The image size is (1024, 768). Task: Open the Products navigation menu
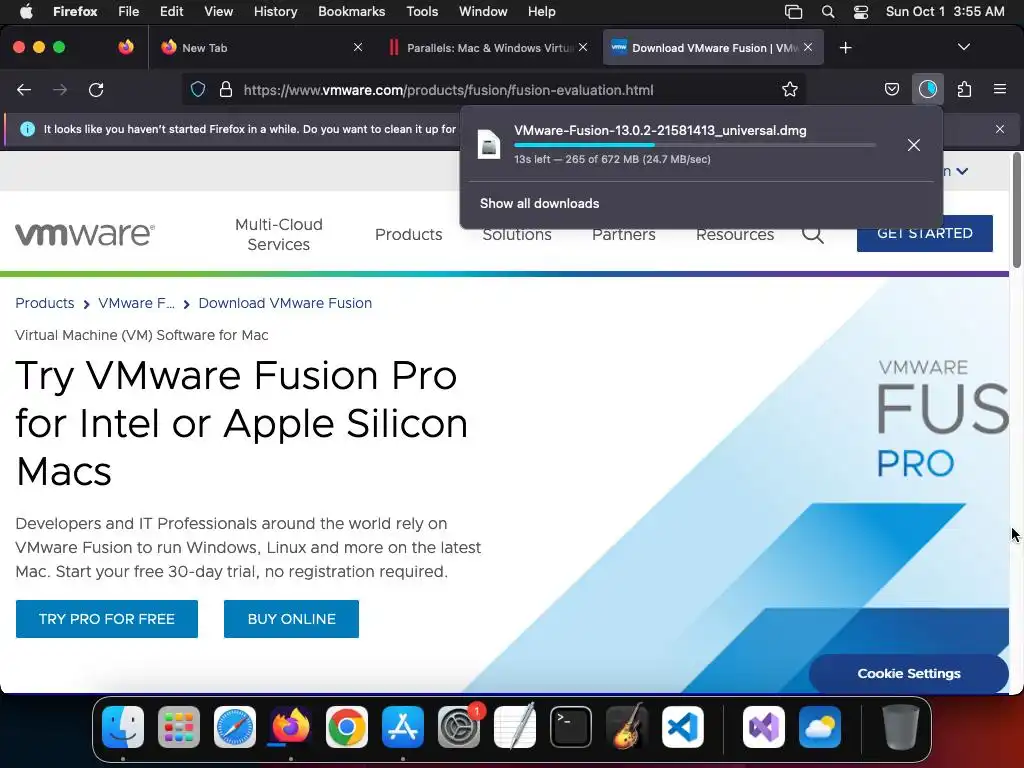coord(409,234)
